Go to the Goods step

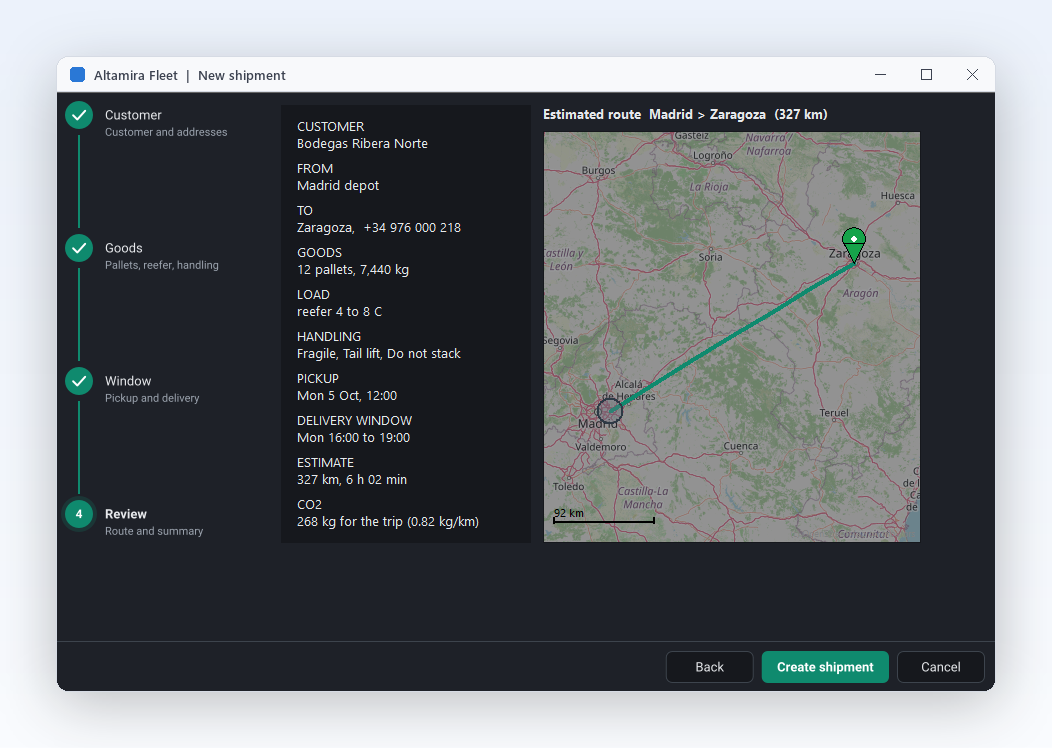coord(123,248)
